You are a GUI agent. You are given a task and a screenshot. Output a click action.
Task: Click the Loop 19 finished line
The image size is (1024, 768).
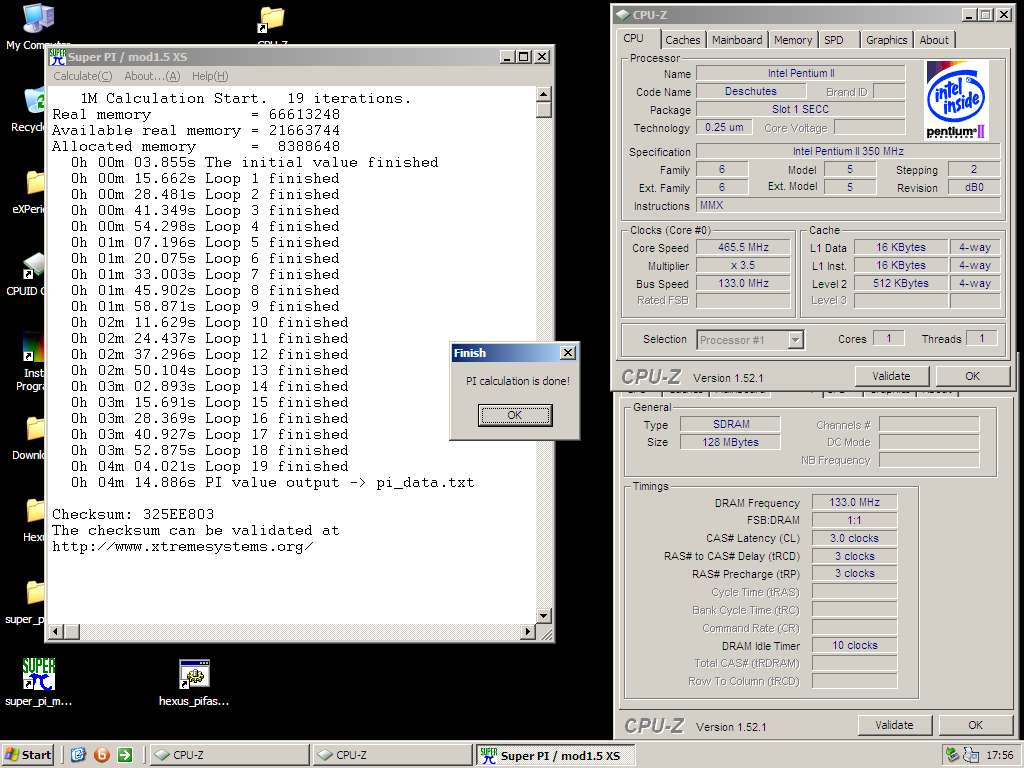click(x=210, y=466)
